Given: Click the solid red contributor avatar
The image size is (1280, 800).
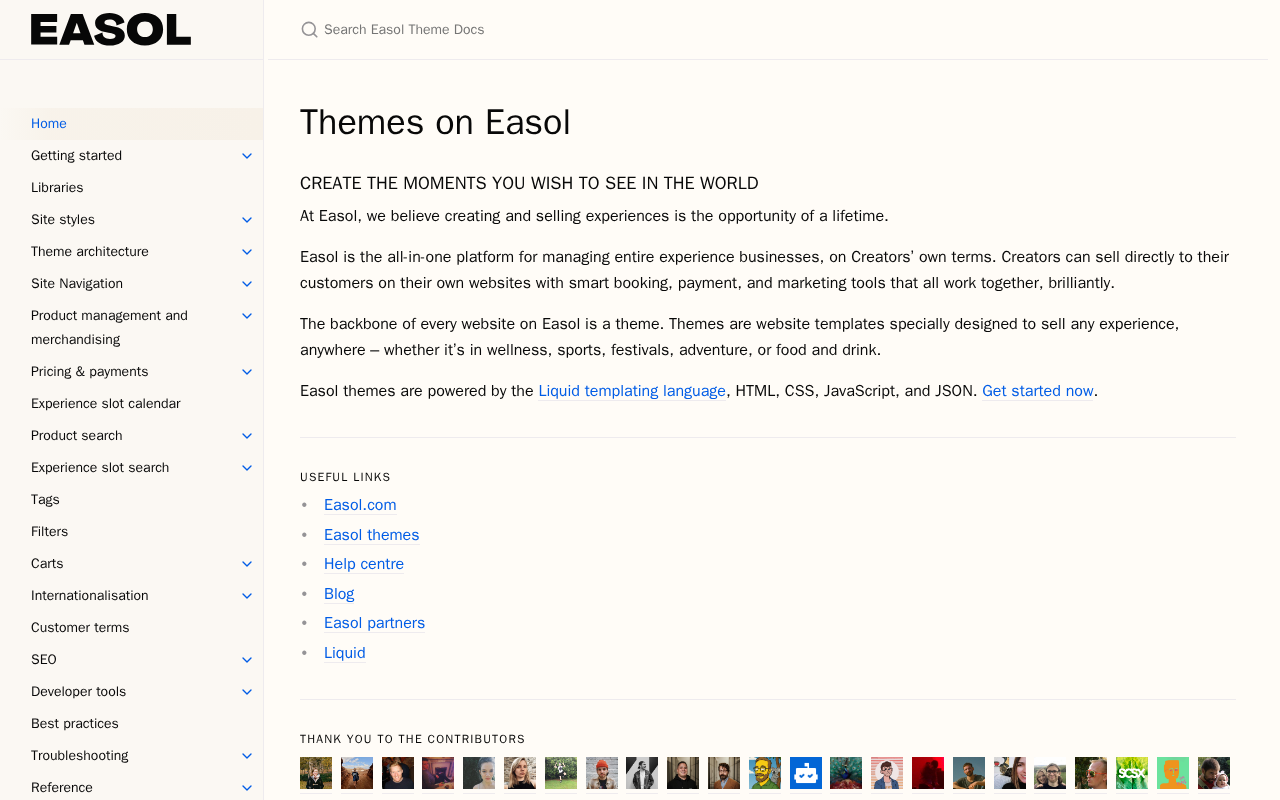Looking at the screenshot, I should pos(928,773).
